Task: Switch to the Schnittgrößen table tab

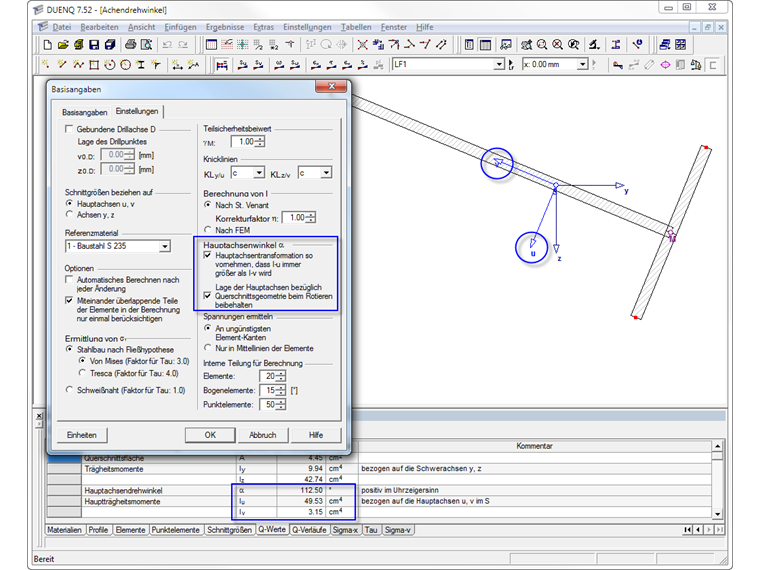Action: [229, 530]
